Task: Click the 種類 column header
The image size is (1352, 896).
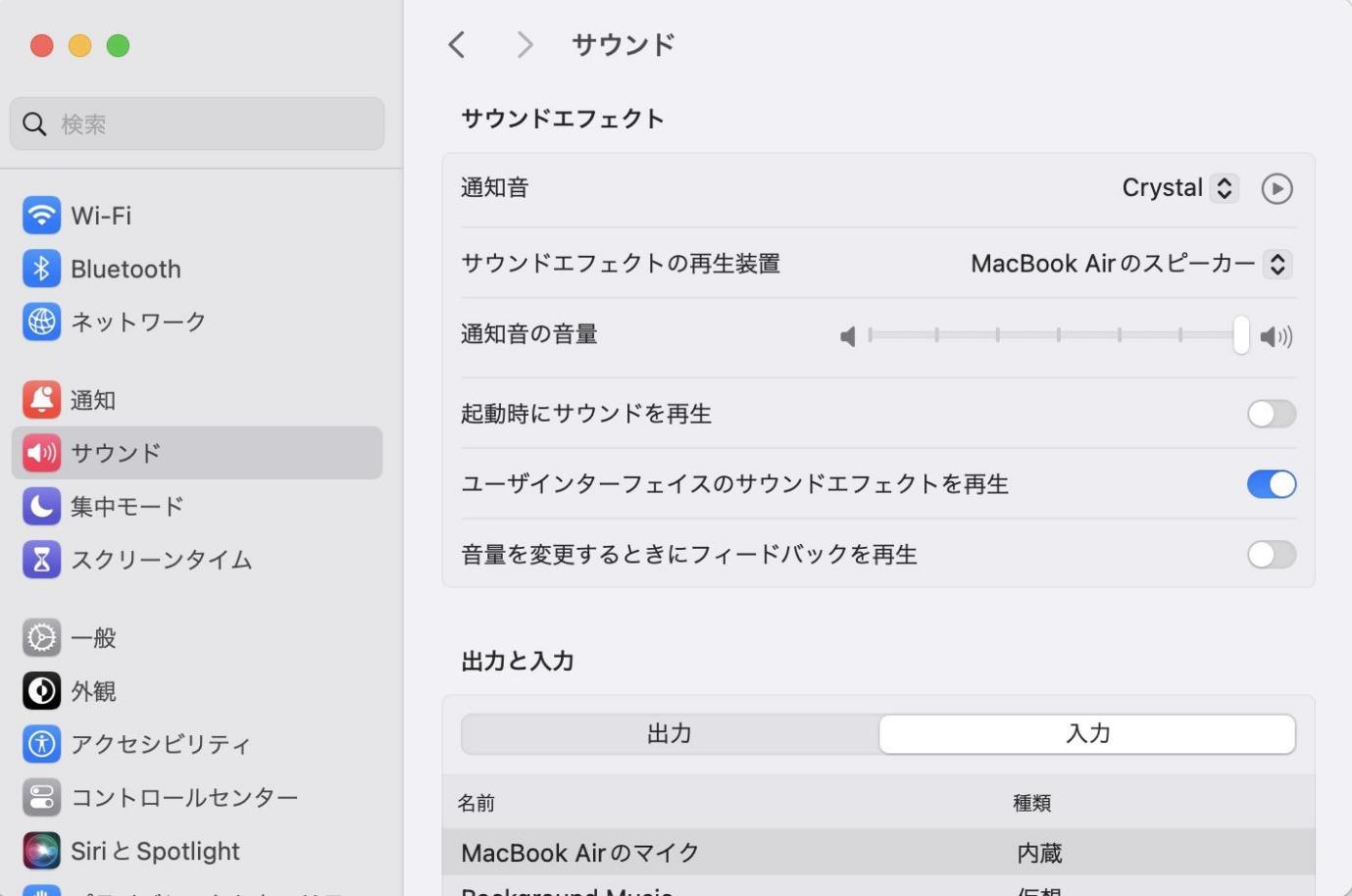Action: tap(1032, 803)
